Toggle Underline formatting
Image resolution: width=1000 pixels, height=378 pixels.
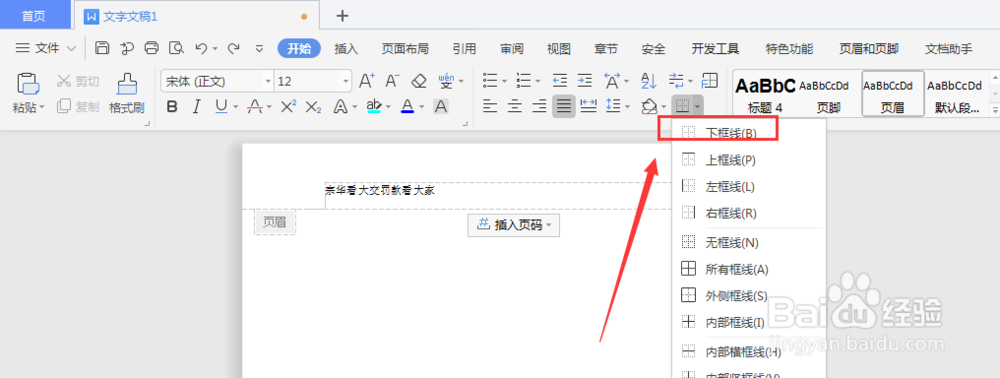coord(221,106)
